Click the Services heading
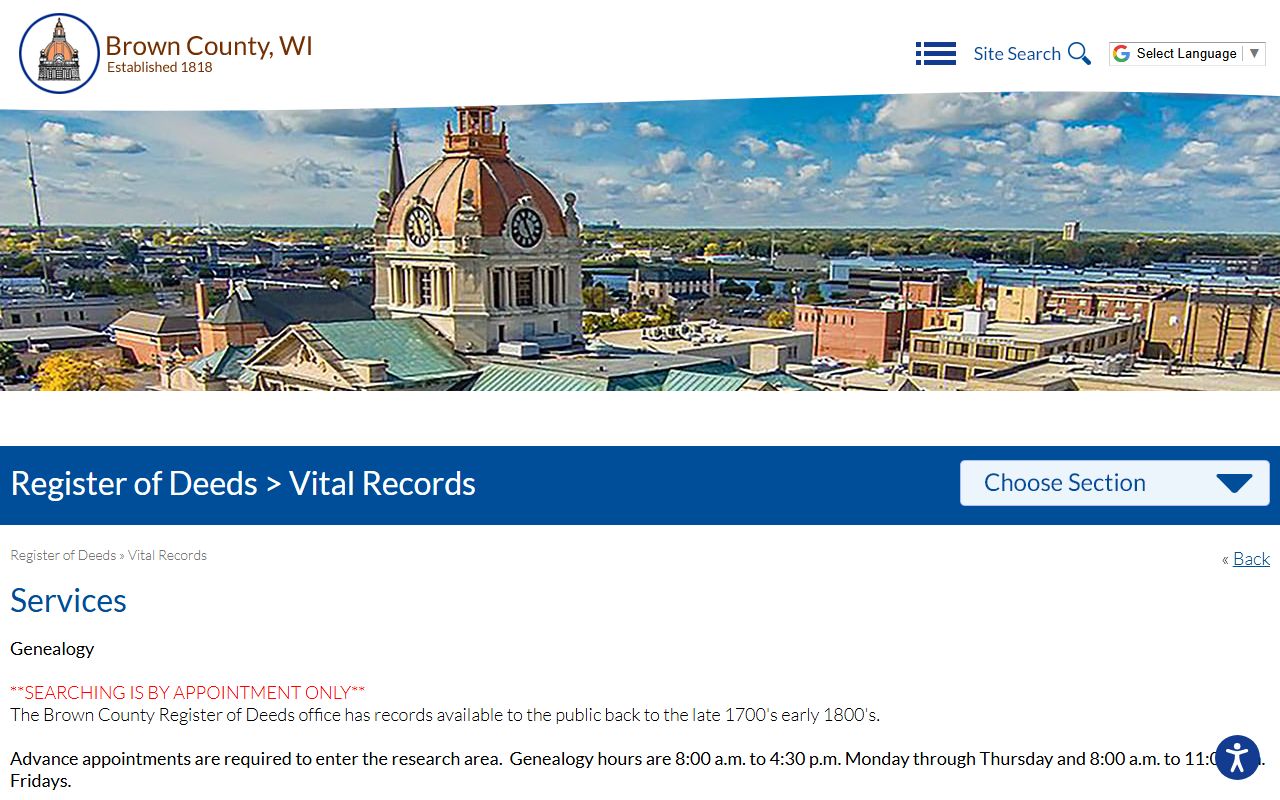 pyautogui.click(x=68, y=600)
